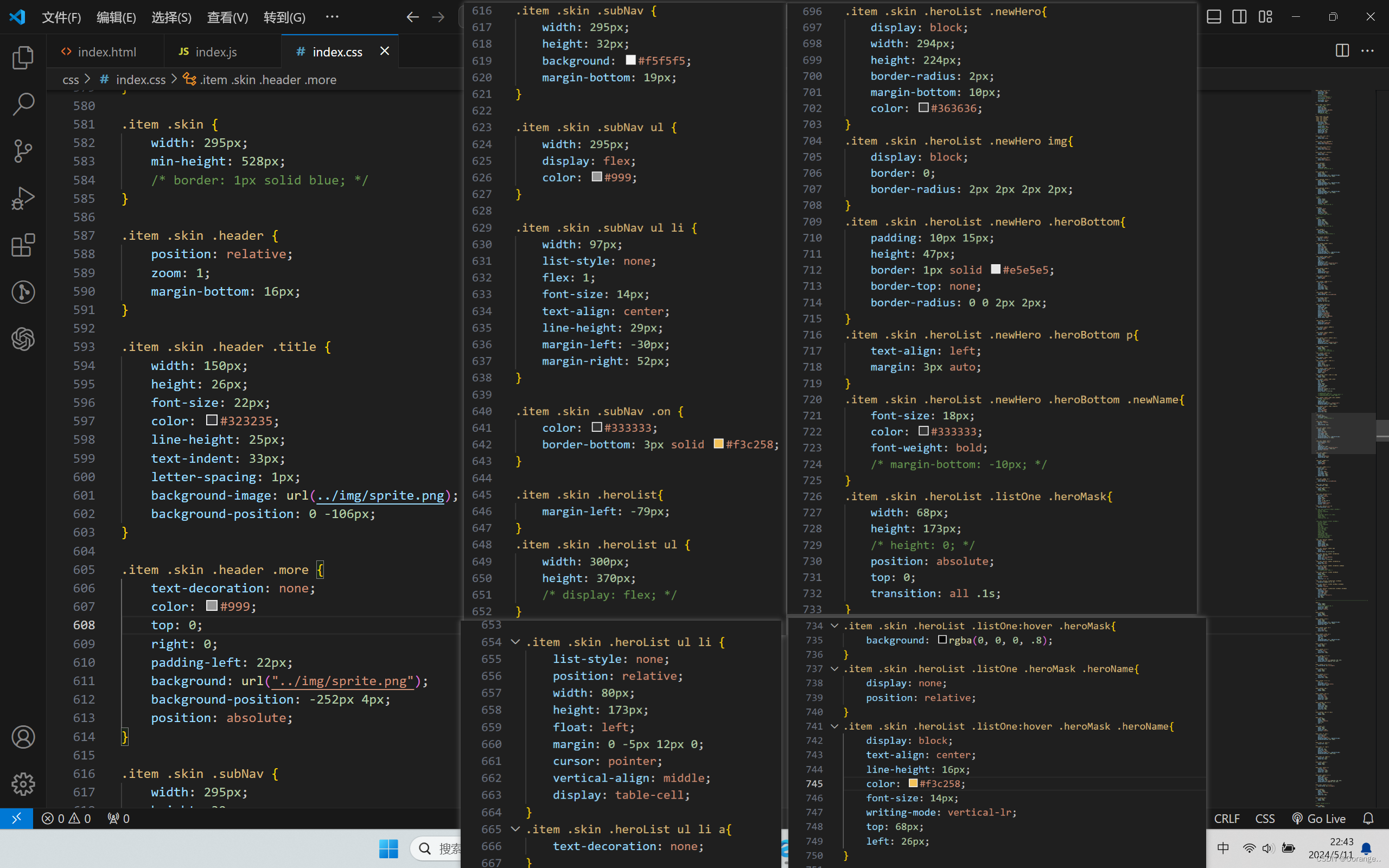The width and height of the screenshot is (1389, 868).
Task: Open the 选择(S) menu
Action: pos(171,17)
